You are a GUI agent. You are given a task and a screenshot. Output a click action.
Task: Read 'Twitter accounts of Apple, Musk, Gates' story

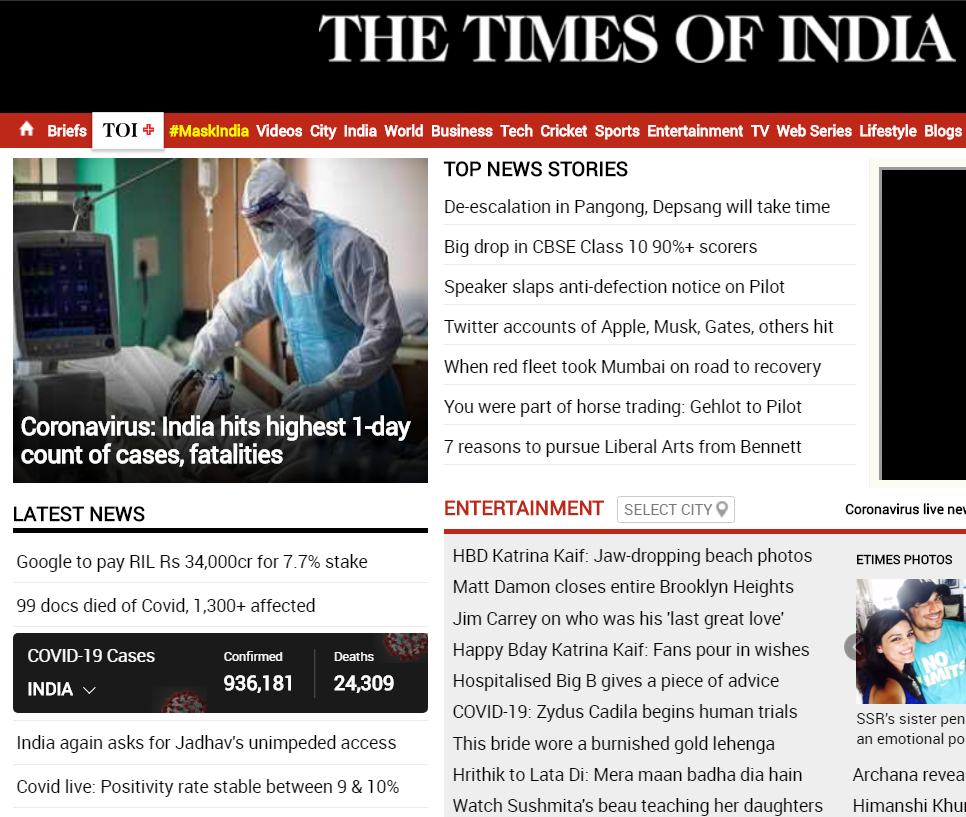(638, 327)
